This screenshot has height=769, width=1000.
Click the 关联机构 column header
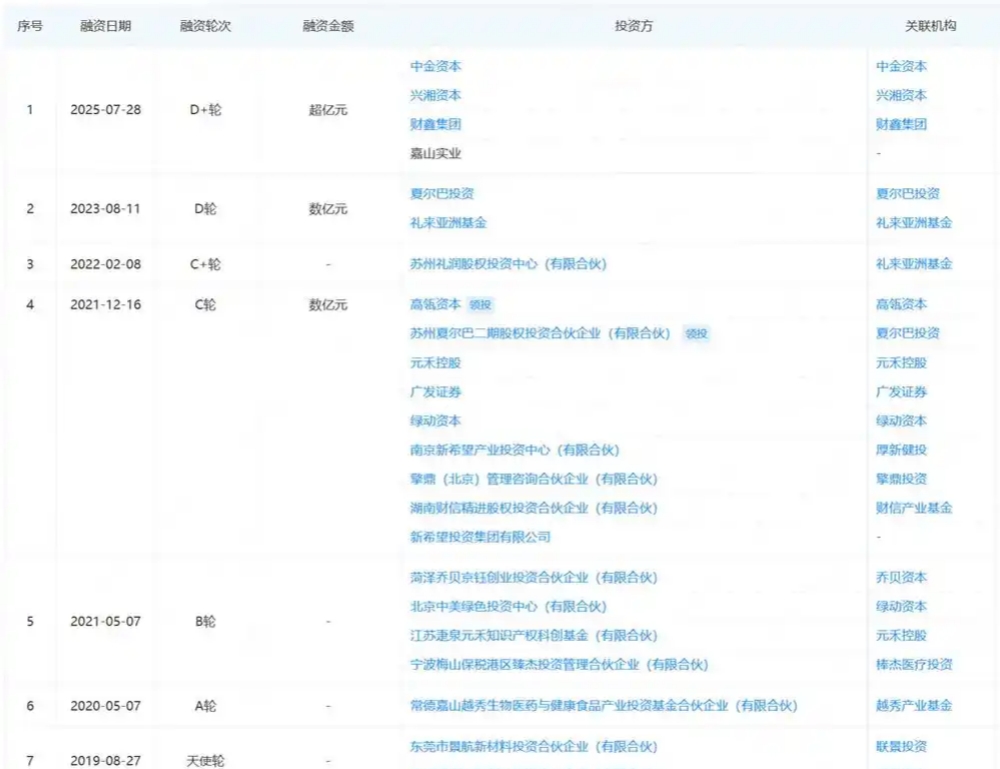pos(930,26)
